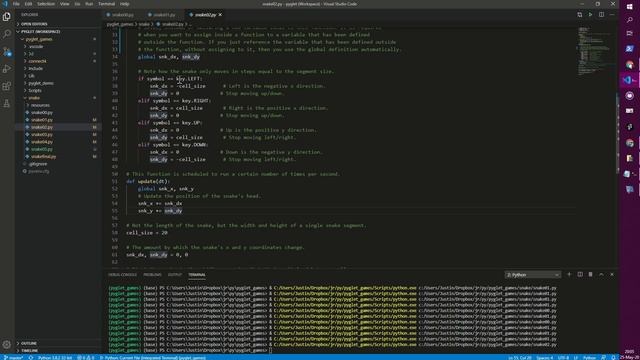Open the Explorer view in activity bar
This screenshot has height=360, width=640.
pos(7,17)
